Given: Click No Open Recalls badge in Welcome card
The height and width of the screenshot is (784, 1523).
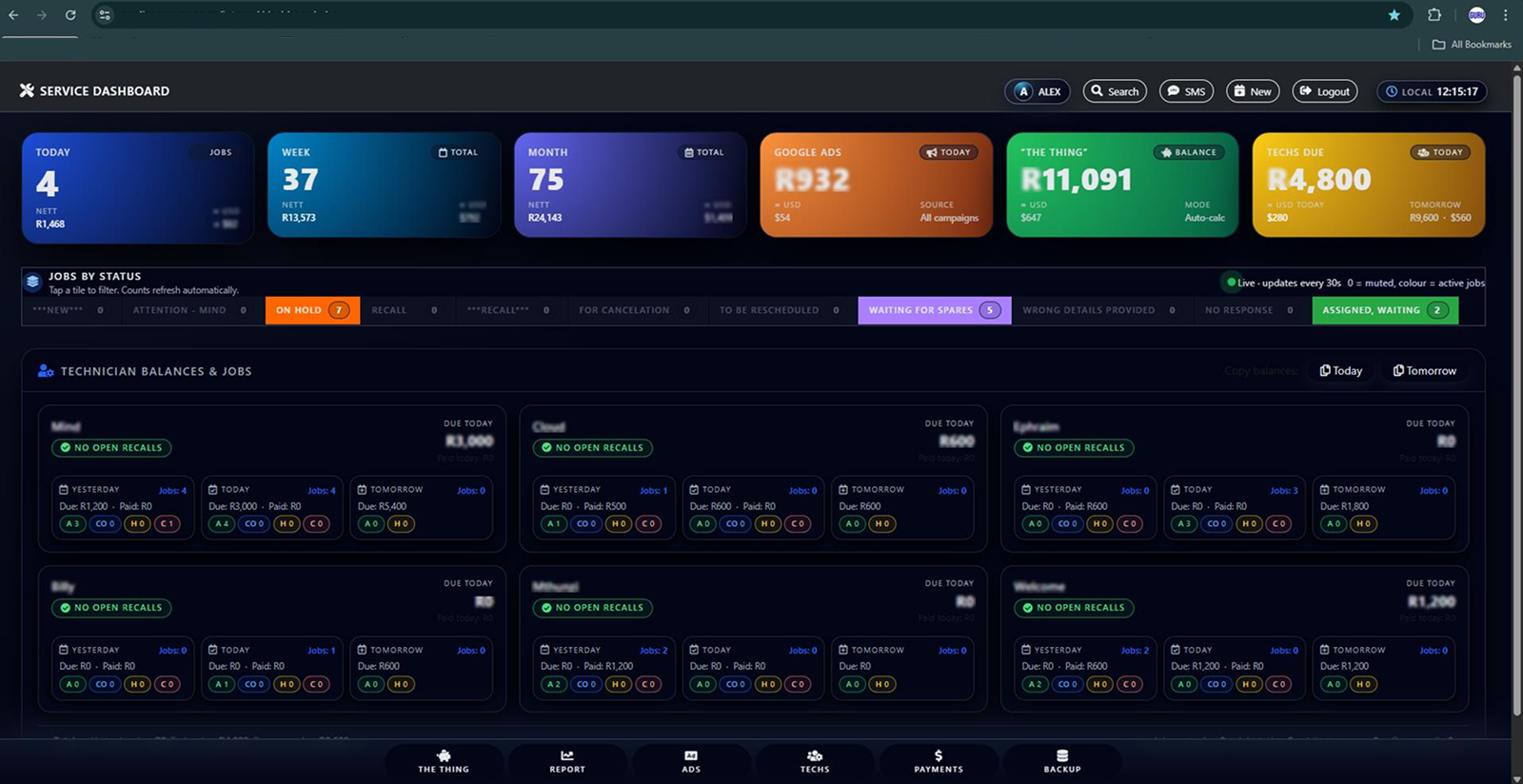Looking at the screenshot, I should [x=1074, y=607].
